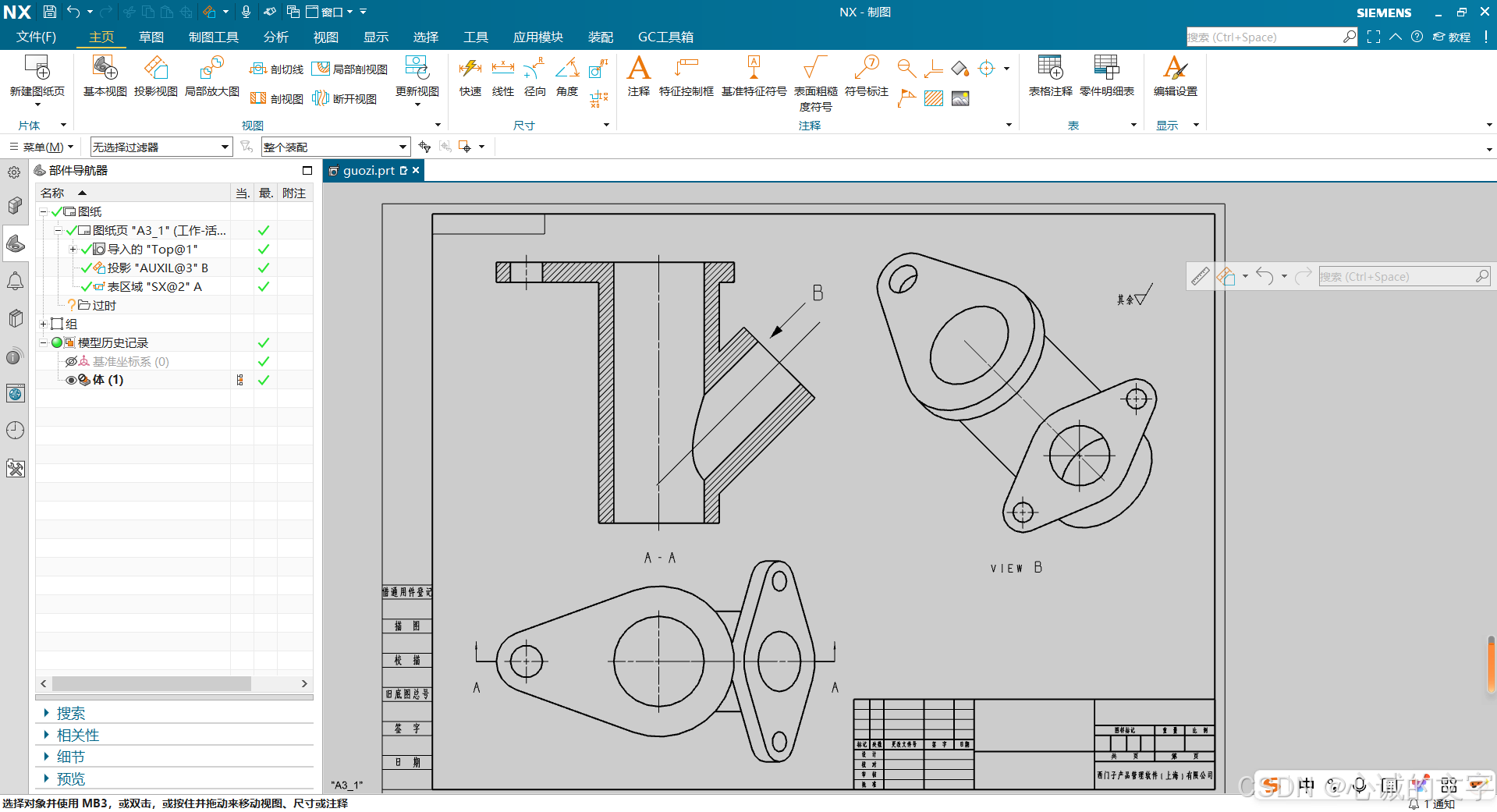Viewport: 1497px width, 812px height.
Task: Click the 局部剖视图 break-out section tool
Action: pyautogui.click(x=349, y=69)
